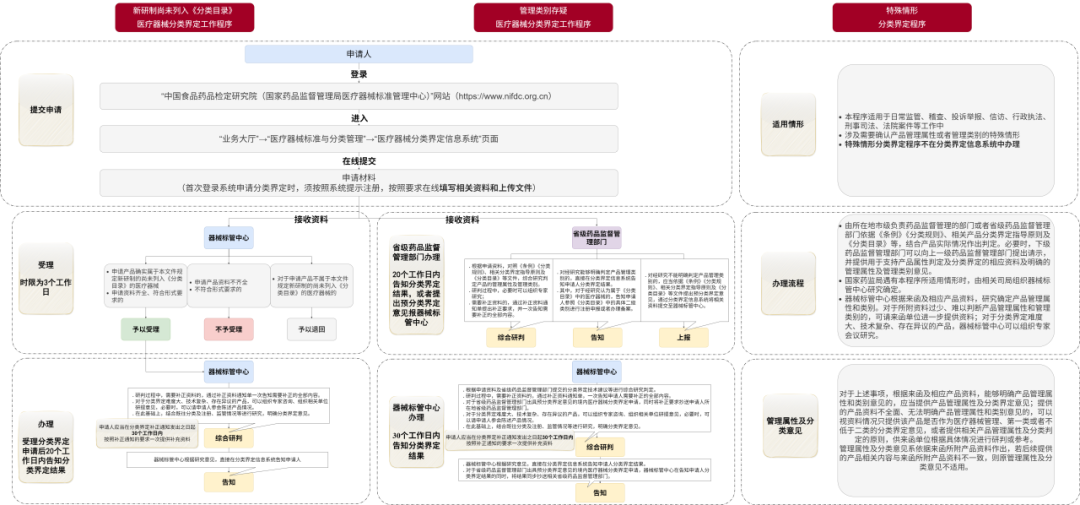Screen dimensions: 1080x505
Task: Open the nifdc.org.cn website step box
Action: 358,96
